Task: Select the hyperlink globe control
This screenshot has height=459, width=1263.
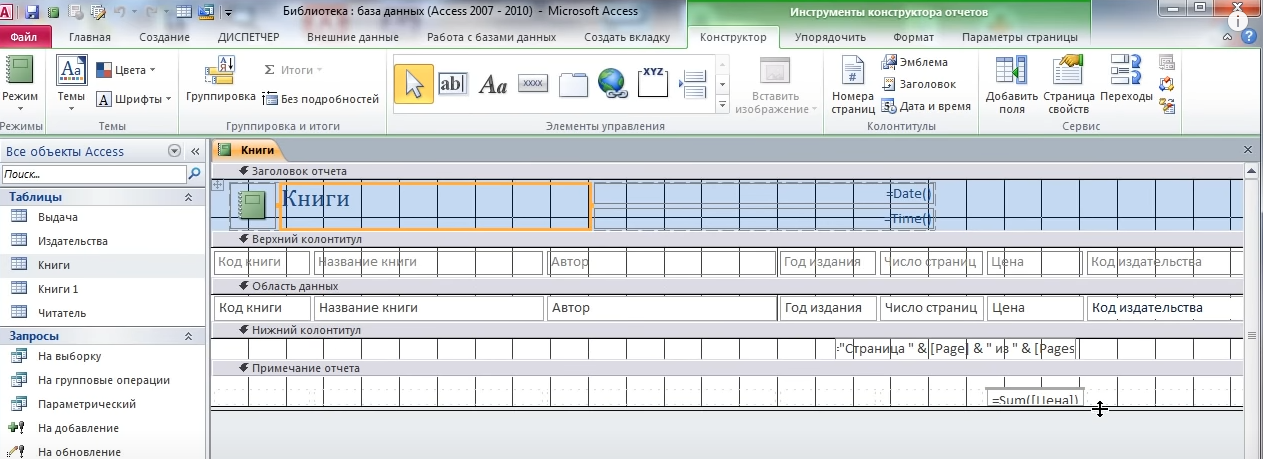Action: [612, 84]
